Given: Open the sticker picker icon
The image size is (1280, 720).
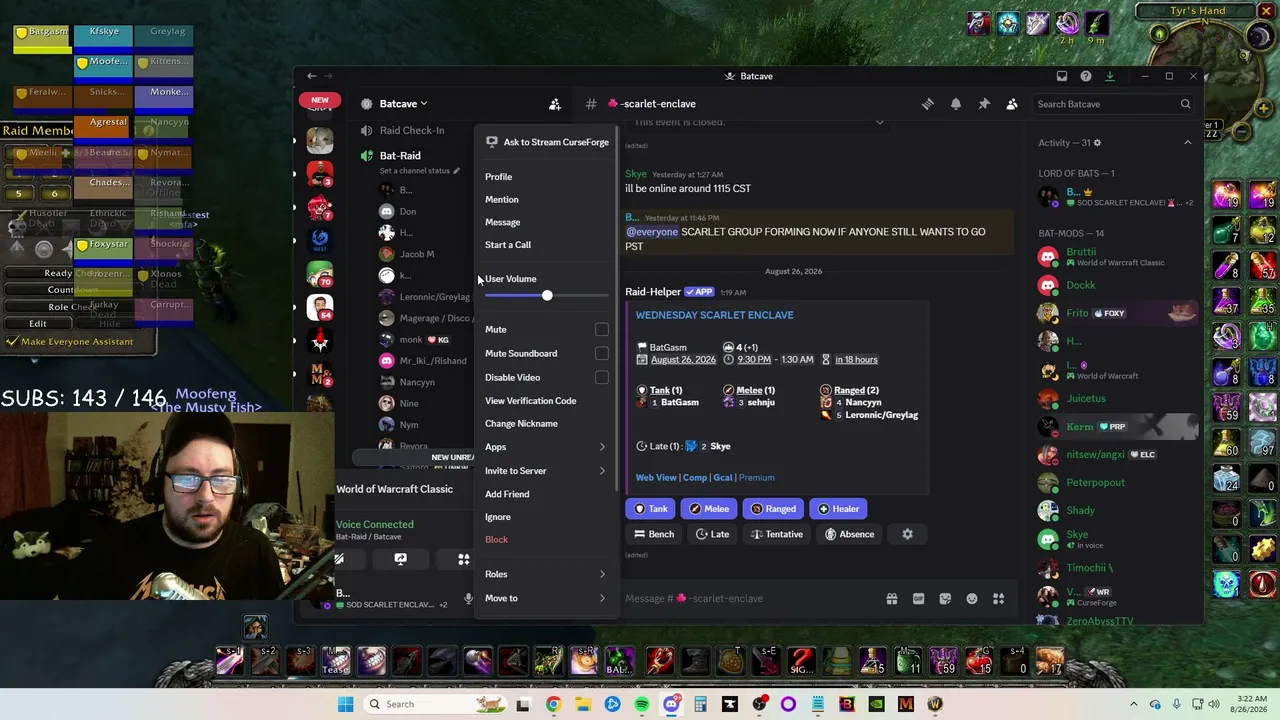Looking at the screenshot, I should [945, 599].
